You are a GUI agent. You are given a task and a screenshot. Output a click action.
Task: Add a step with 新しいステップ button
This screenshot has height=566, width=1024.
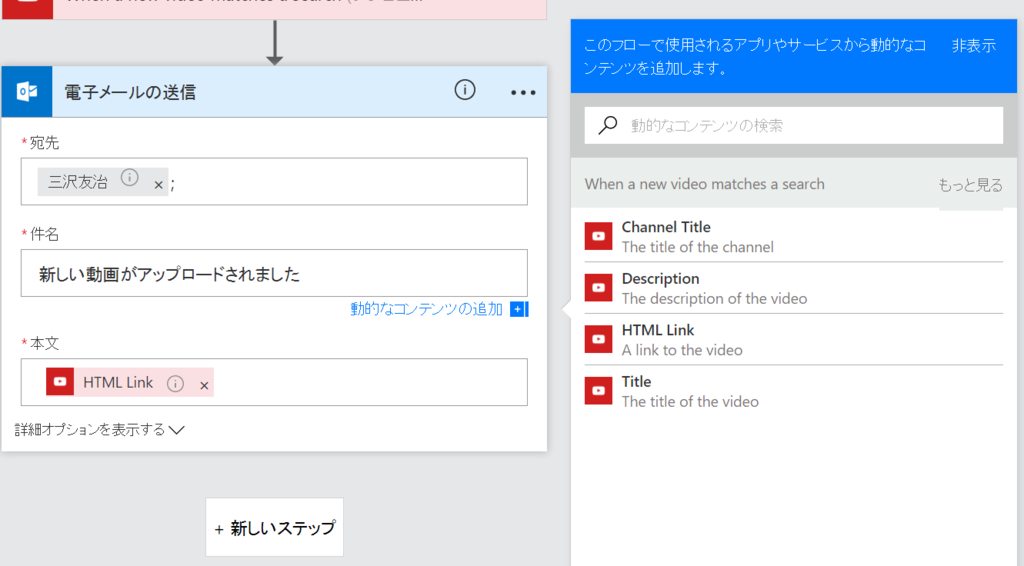coord(274,527)
